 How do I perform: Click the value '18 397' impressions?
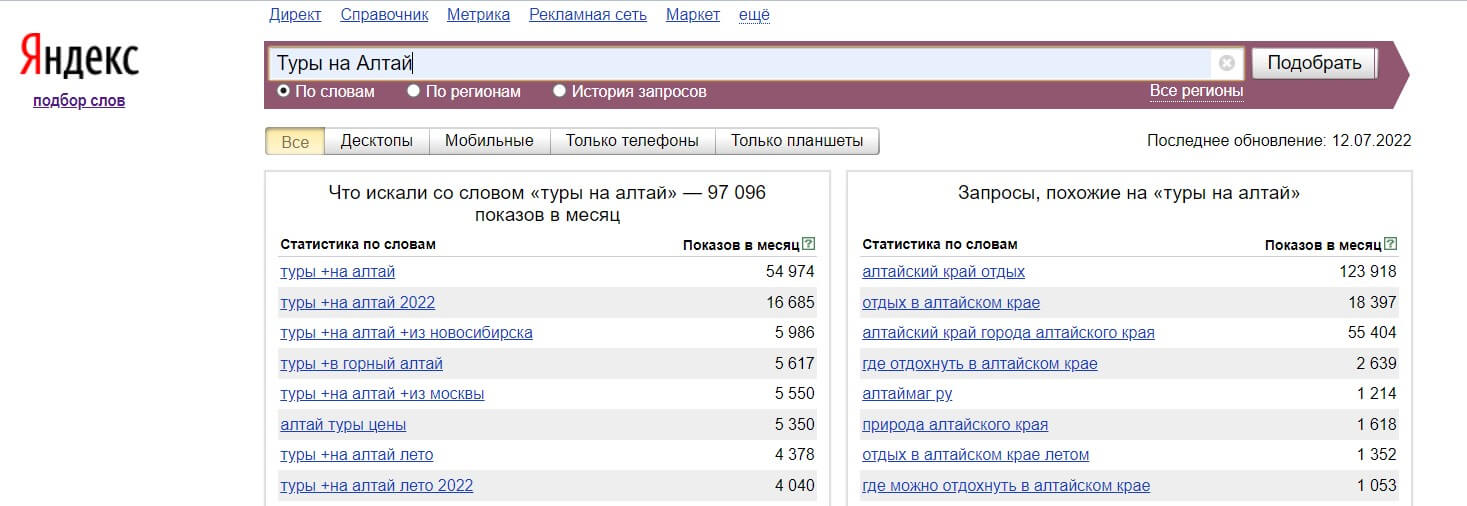click(x=1372, y=302)
